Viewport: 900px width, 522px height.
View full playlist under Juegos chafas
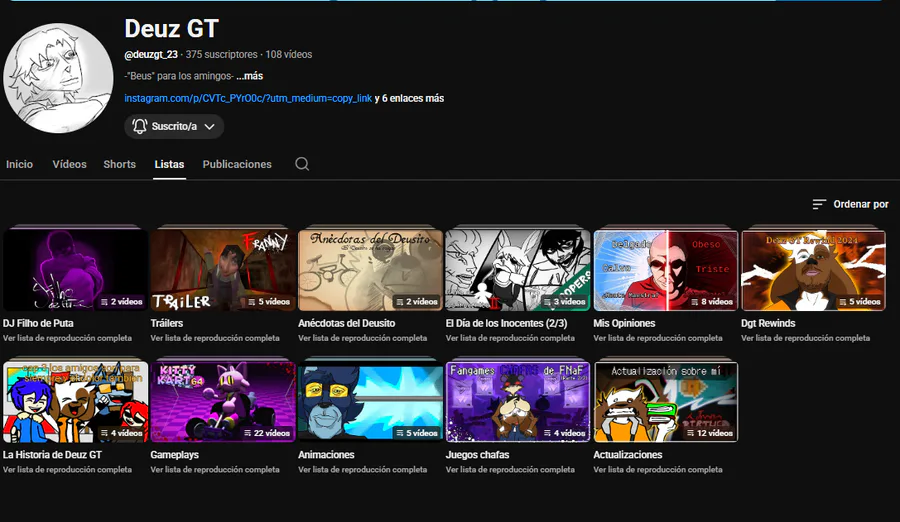(510, 470)
